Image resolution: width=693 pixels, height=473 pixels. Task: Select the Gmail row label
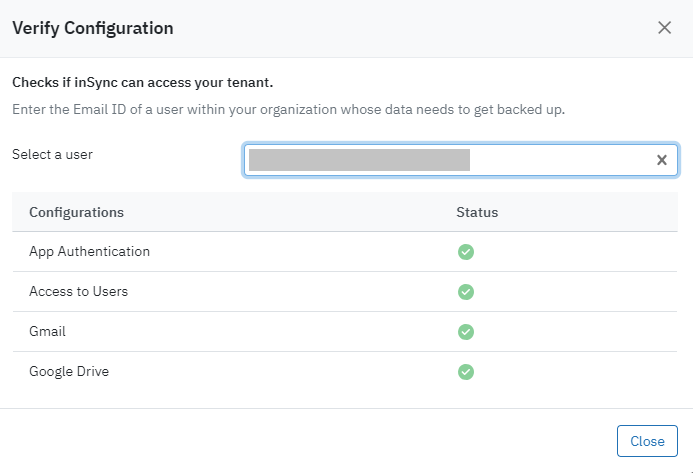click(x=47, y=331)
